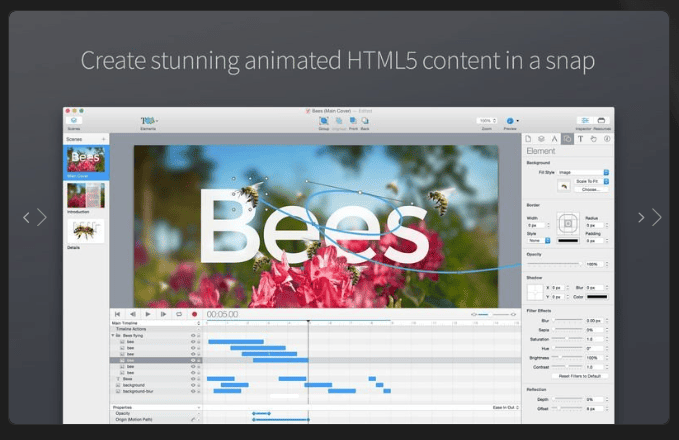The width and height of the screenshot is (679, 440).
Task: Click the border Radius input field
Action: pos(594,225)
